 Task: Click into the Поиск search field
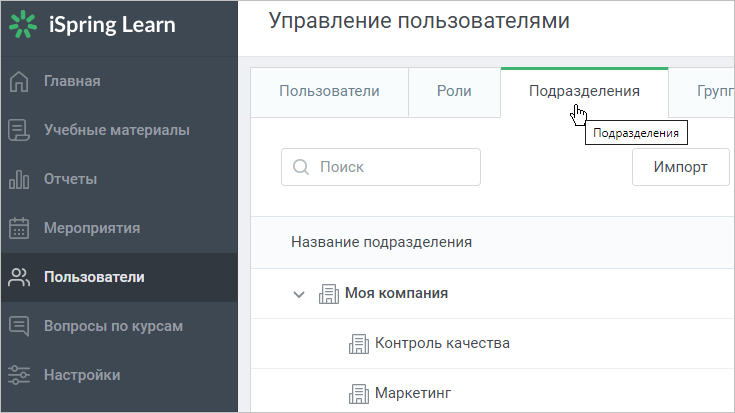[381, 167]
